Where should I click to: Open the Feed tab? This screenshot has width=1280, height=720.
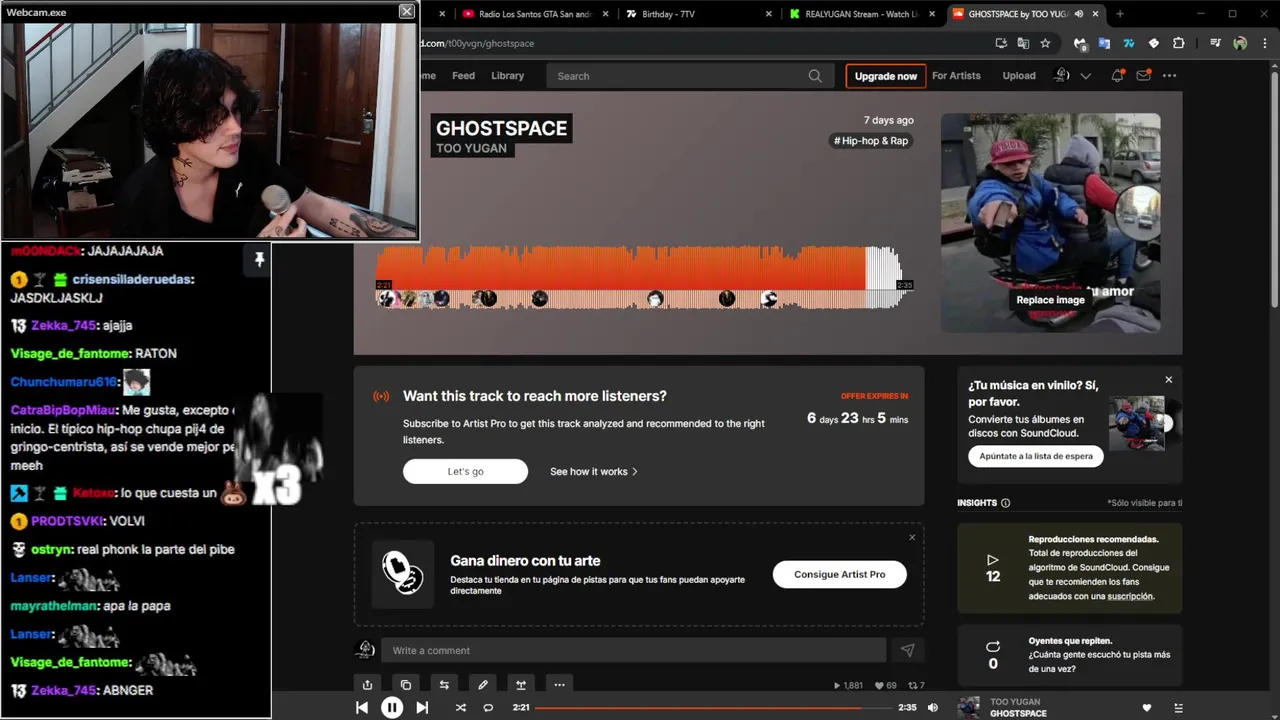coord(463,76)
